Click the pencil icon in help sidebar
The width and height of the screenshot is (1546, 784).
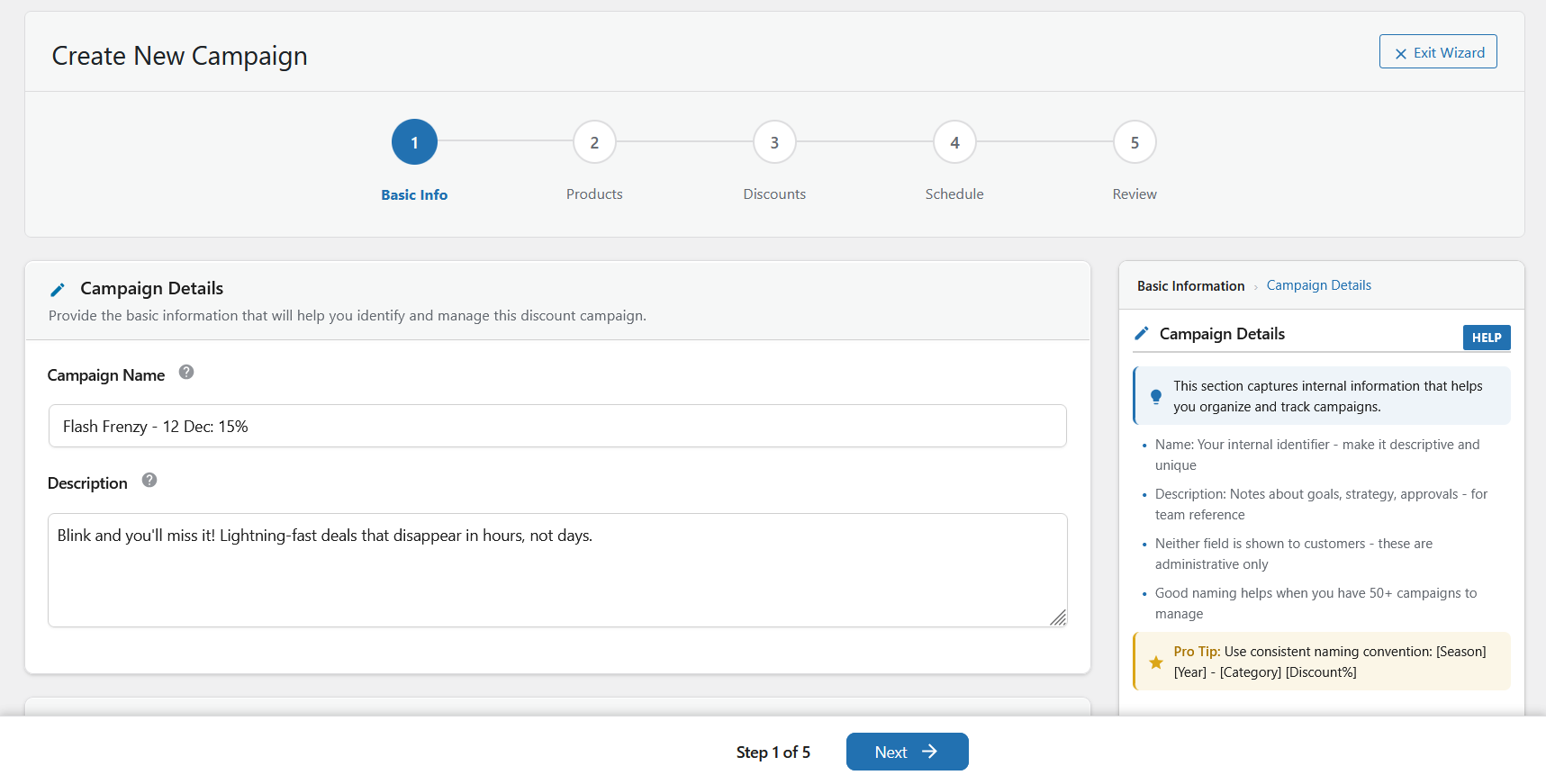[x=1142, y=334]
